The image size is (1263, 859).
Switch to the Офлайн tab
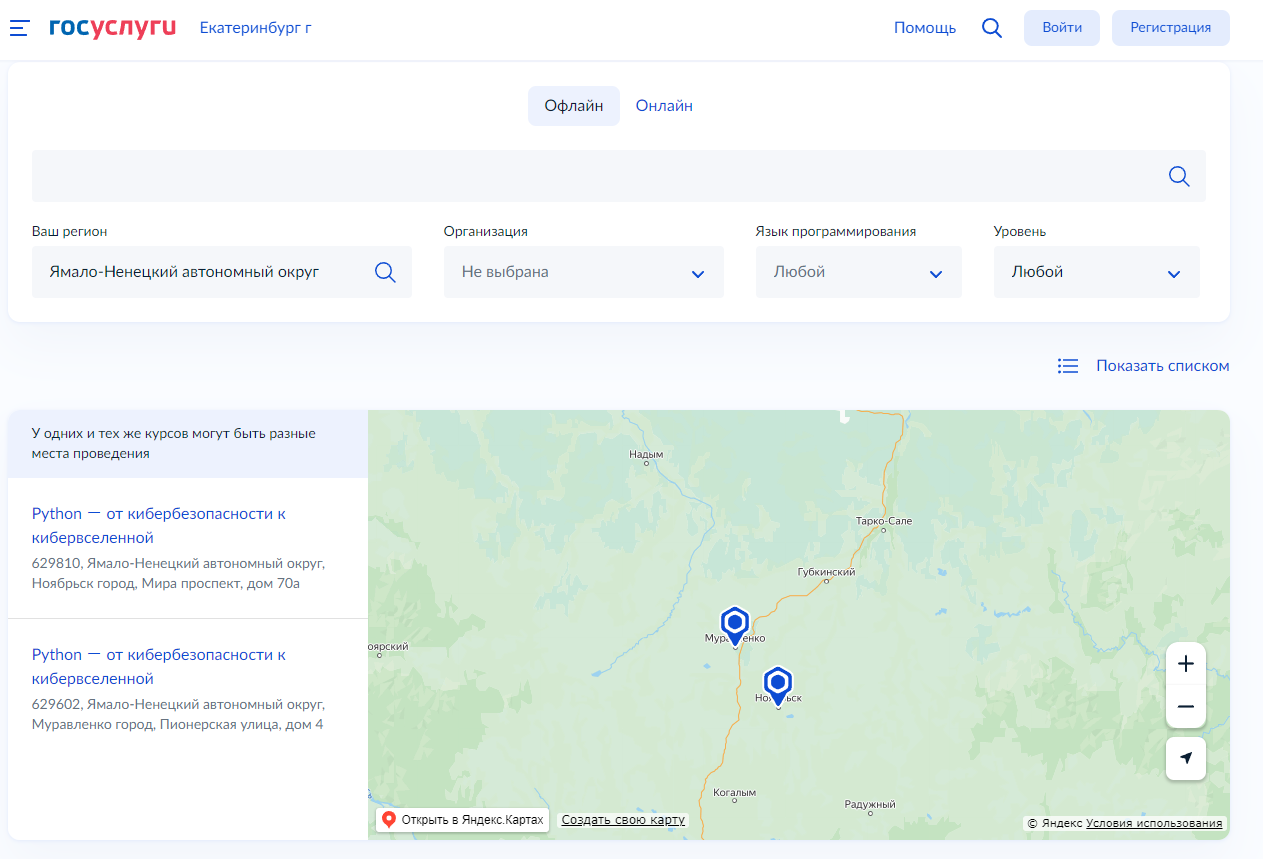tap(574, 106)
